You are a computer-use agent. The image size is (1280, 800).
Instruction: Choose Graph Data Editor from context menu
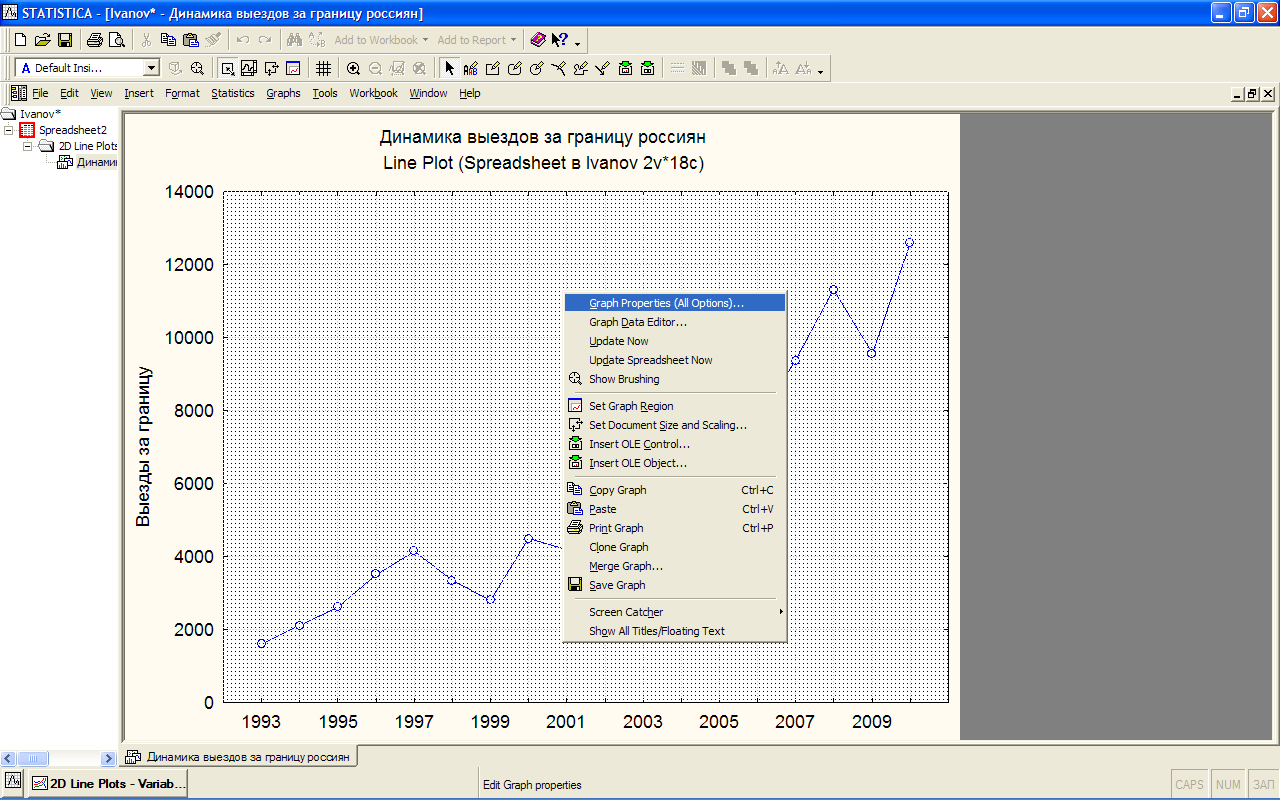pyautogui.click(x=638, y=322)
